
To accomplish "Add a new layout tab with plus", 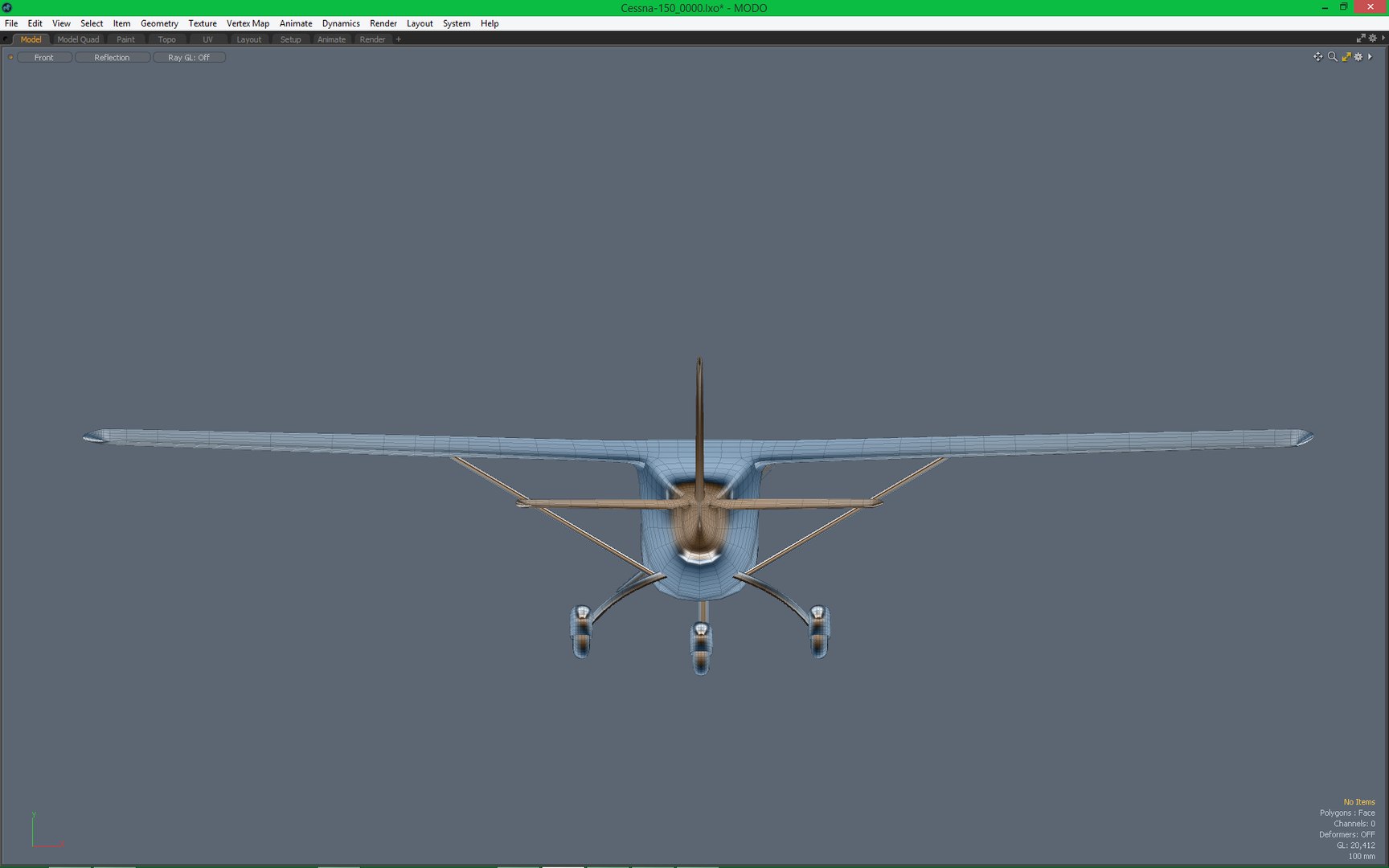I will (x=398, y=39).
